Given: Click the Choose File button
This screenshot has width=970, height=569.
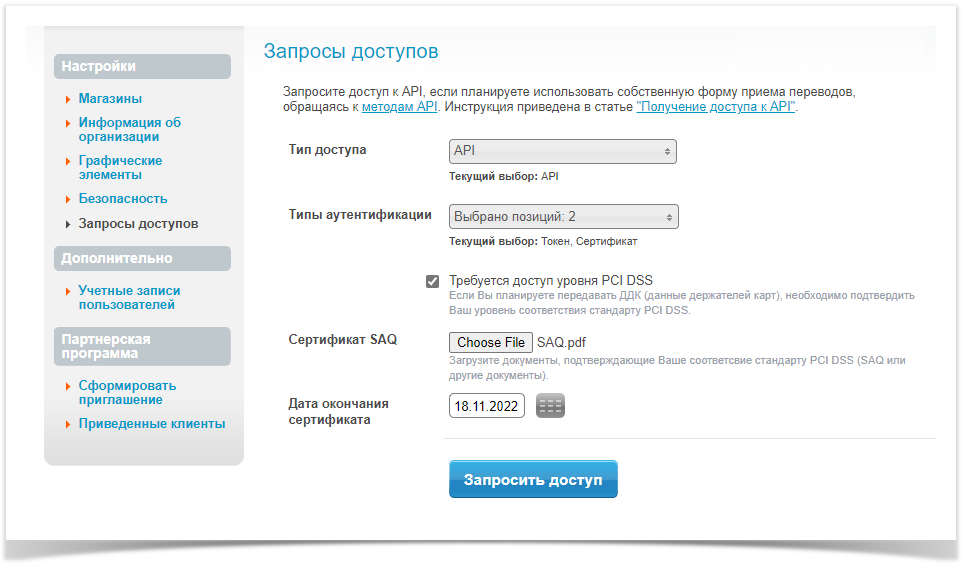Looking at the screenshot, I should [491, 343].
